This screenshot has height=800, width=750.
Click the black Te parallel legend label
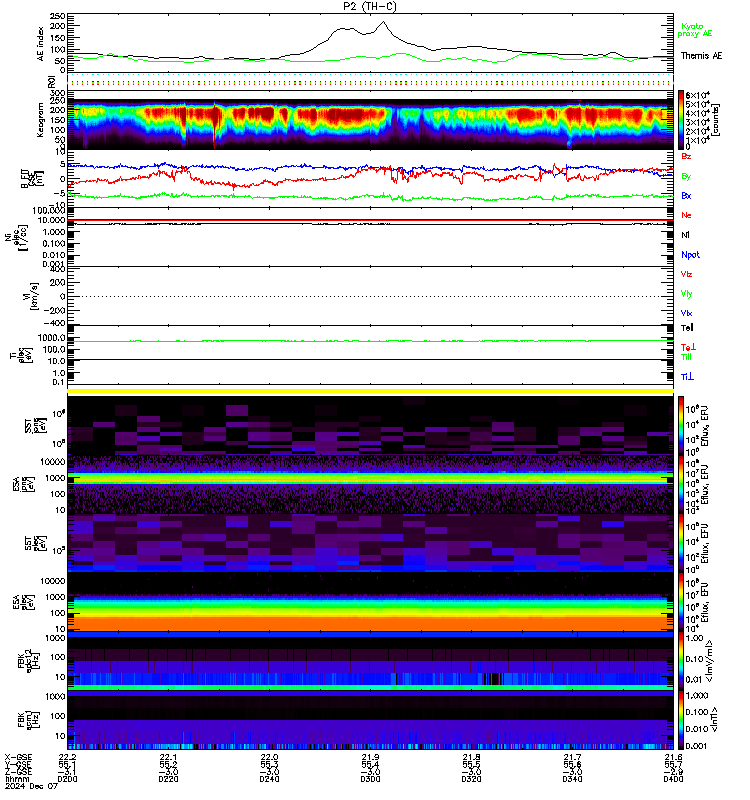687,328
